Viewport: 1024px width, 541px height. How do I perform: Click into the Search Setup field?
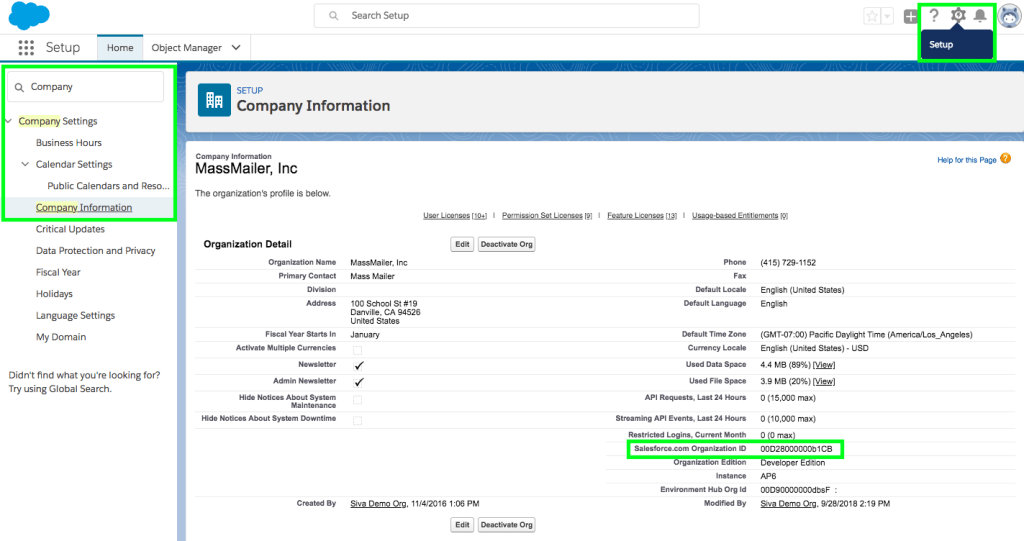click(506, 16)
